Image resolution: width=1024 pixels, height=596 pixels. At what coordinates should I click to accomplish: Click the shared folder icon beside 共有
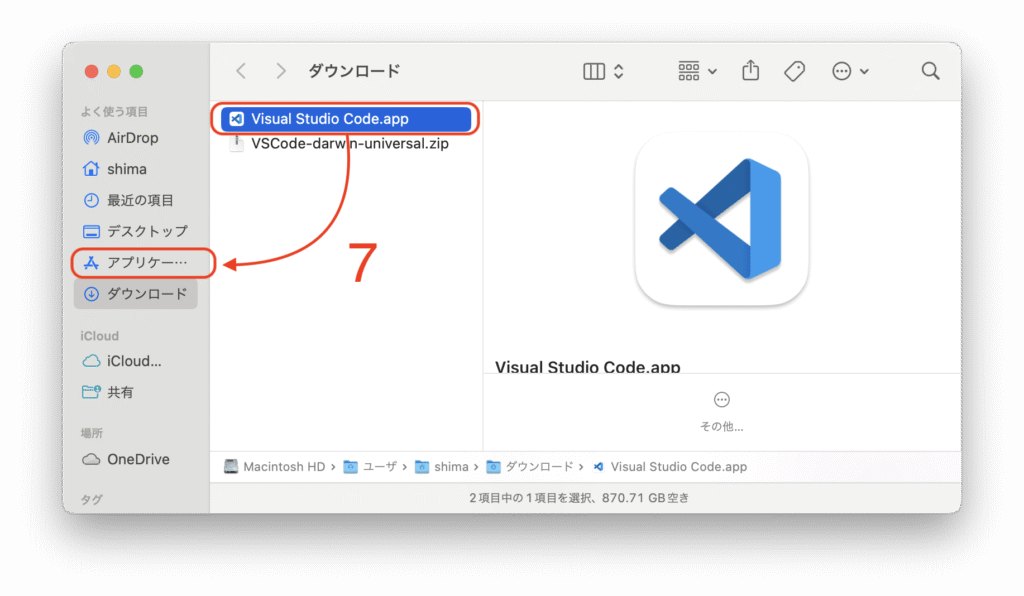coord(91,392)
